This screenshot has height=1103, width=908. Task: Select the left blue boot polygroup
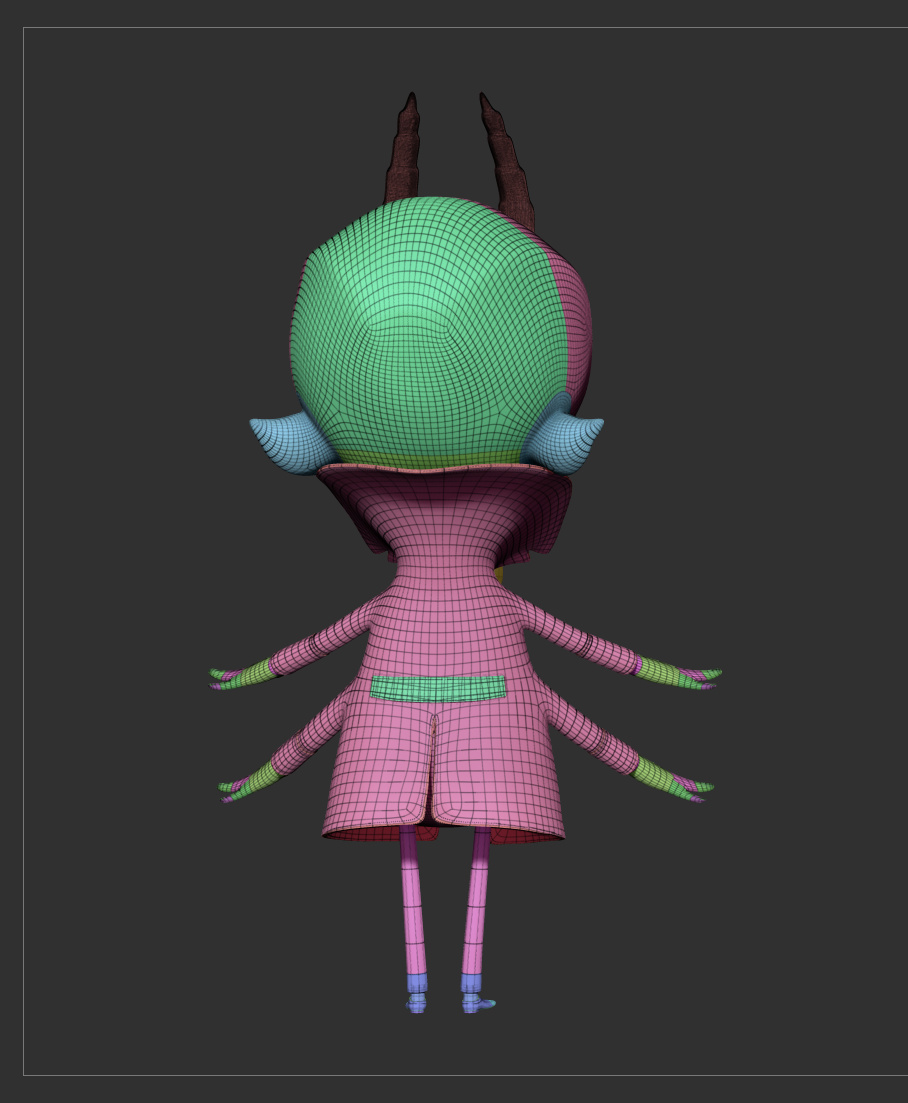tap(416, 993)
